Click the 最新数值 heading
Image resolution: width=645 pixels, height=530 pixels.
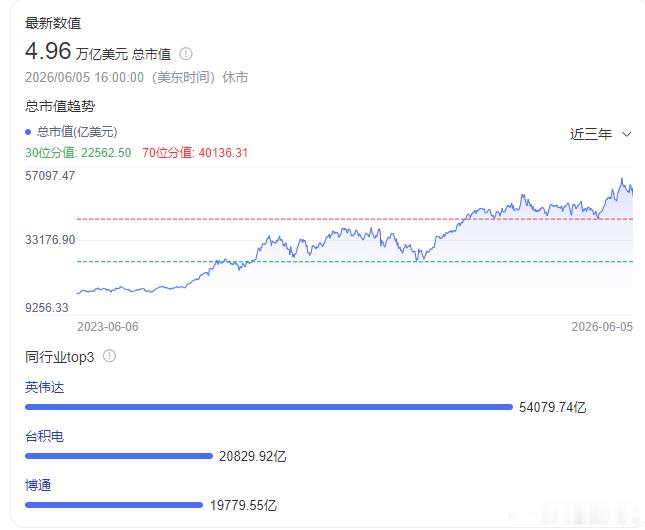[53, 23]
